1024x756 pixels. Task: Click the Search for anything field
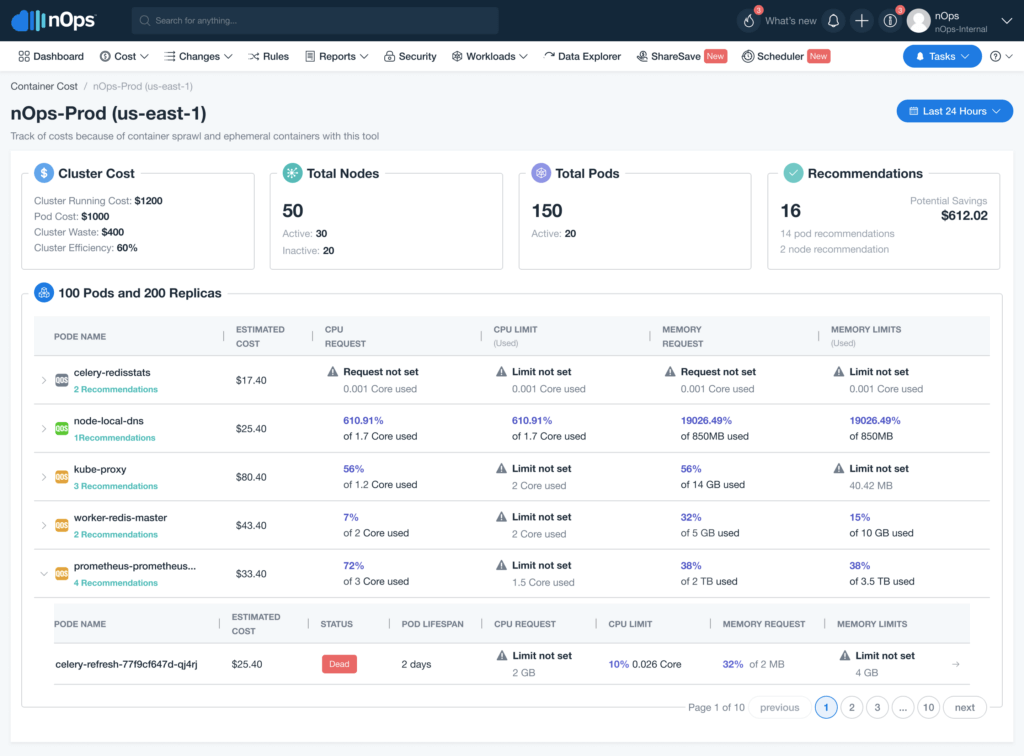tap(315, 21)
